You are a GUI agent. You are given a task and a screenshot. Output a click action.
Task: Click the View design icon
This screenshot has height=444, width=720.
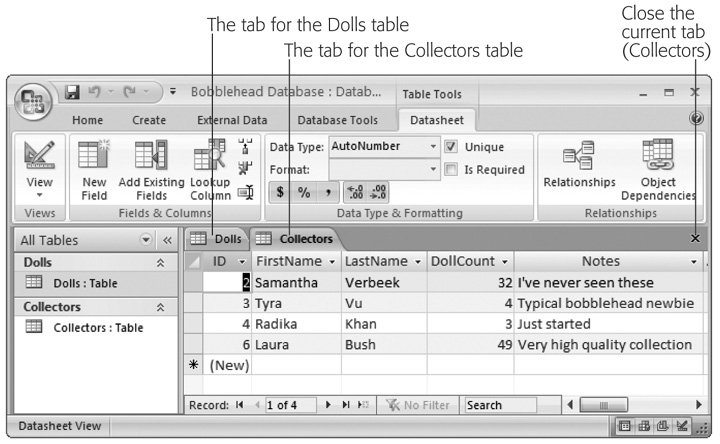[39, 155]
